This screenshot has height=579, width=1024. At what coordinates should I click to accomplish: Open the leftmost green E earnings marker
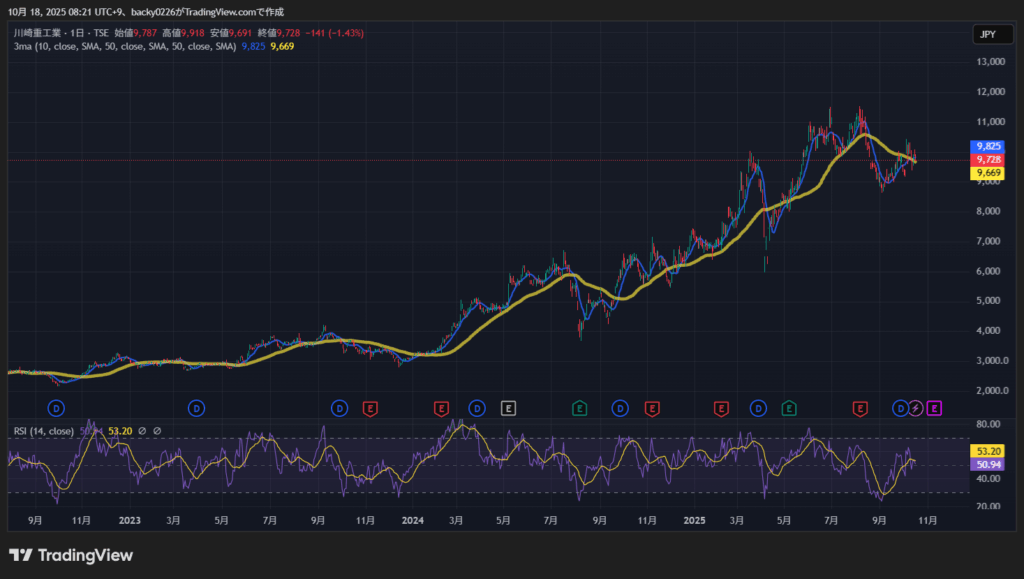pyautogui.click(x=579, y=408)
